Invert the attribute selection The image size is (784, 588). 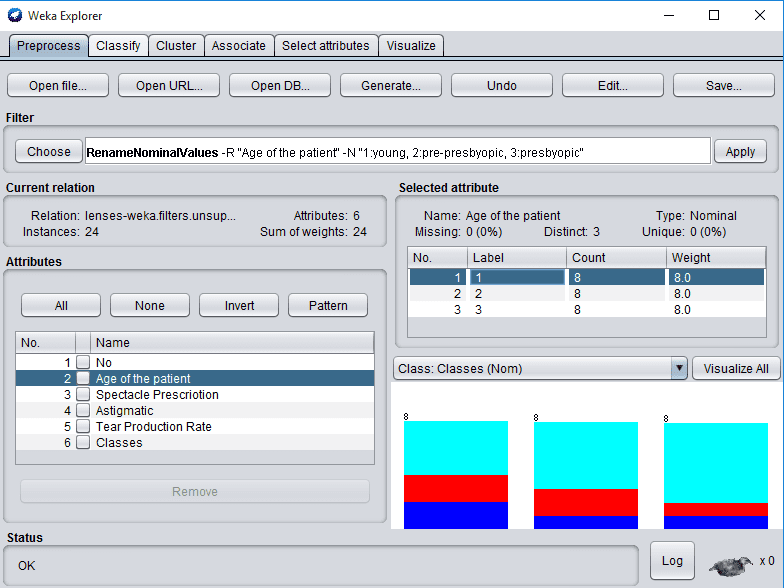(x=239, y=306)
